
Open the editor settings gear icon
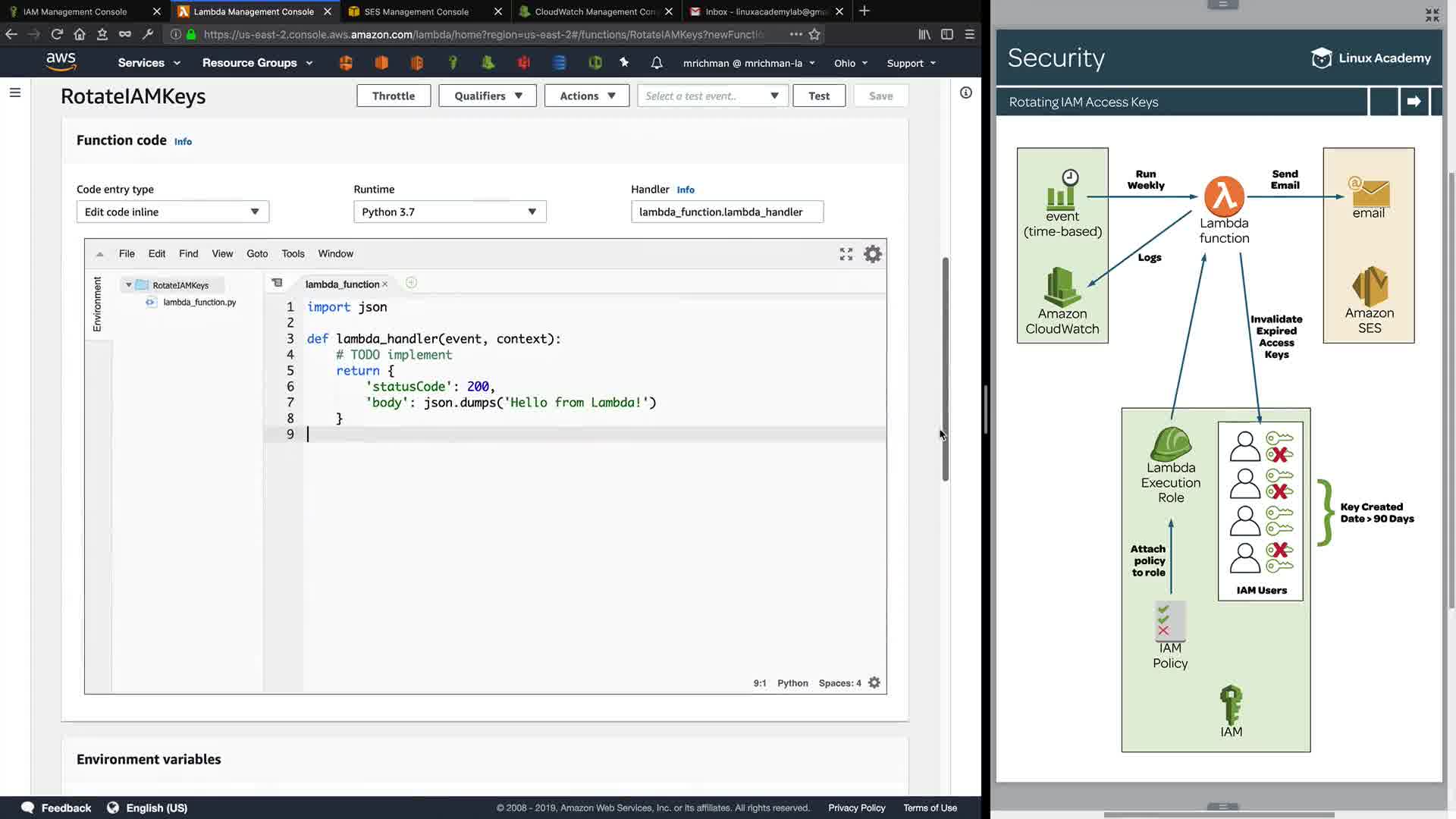873,254
